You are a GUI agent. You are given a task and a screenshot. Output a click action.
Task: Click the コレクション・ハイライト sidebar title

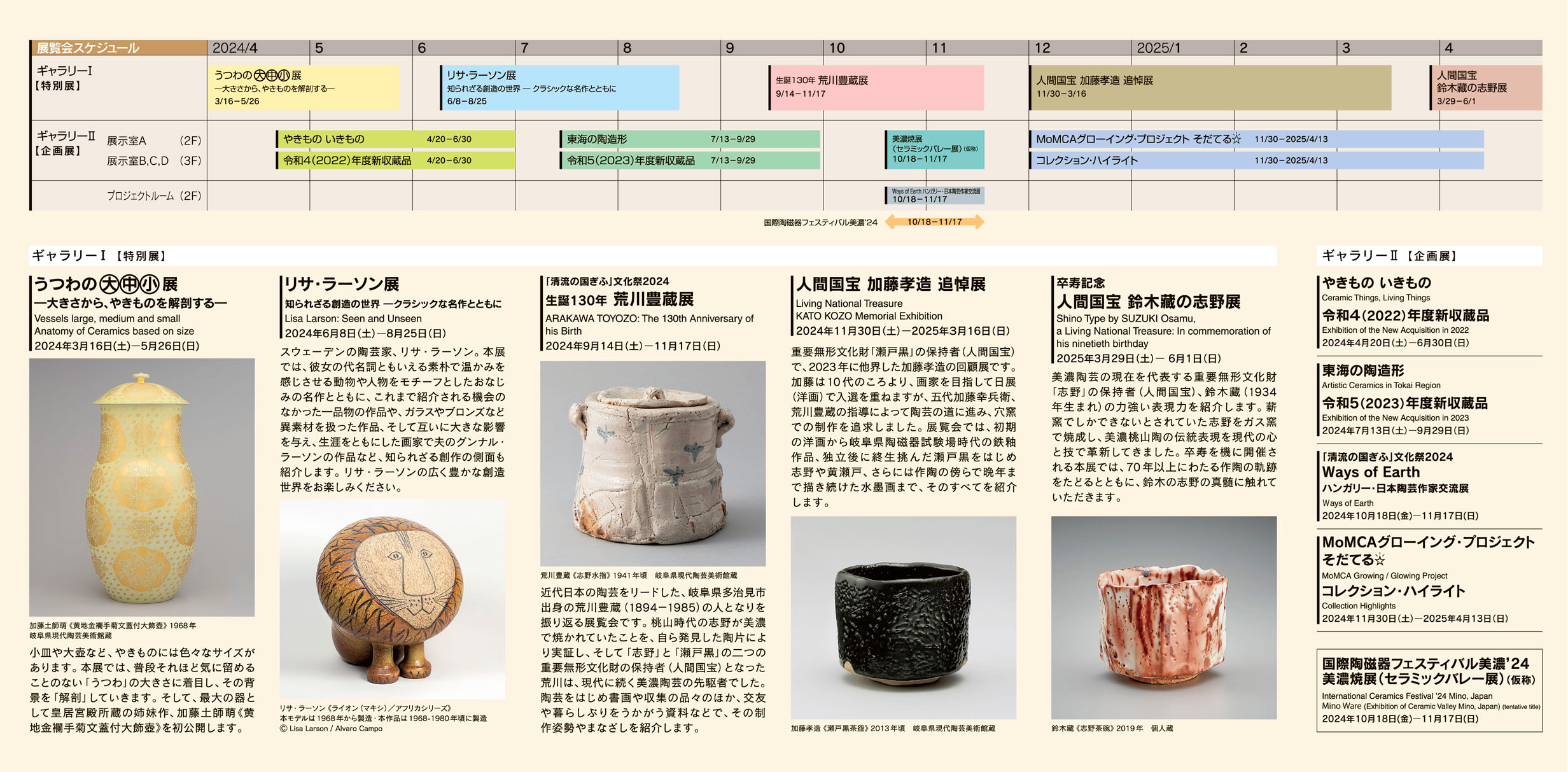point(1394,591)
